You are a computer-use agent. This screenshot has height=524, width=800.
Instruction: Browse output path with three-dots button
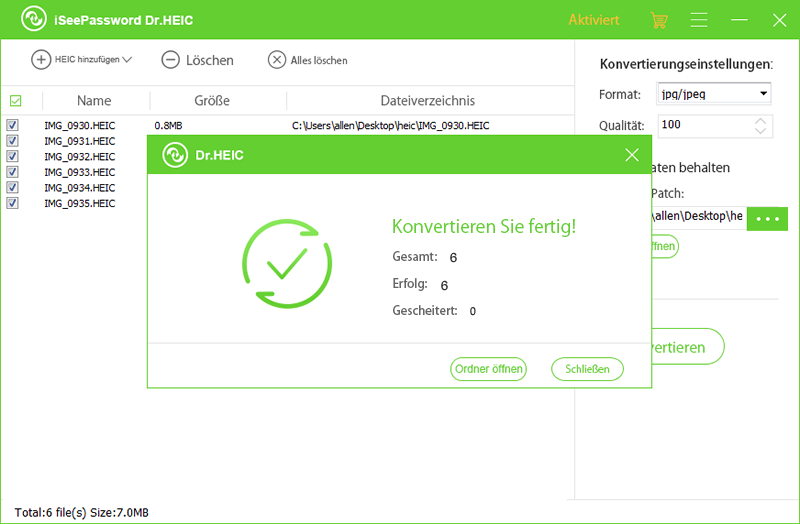click(767, 218)
